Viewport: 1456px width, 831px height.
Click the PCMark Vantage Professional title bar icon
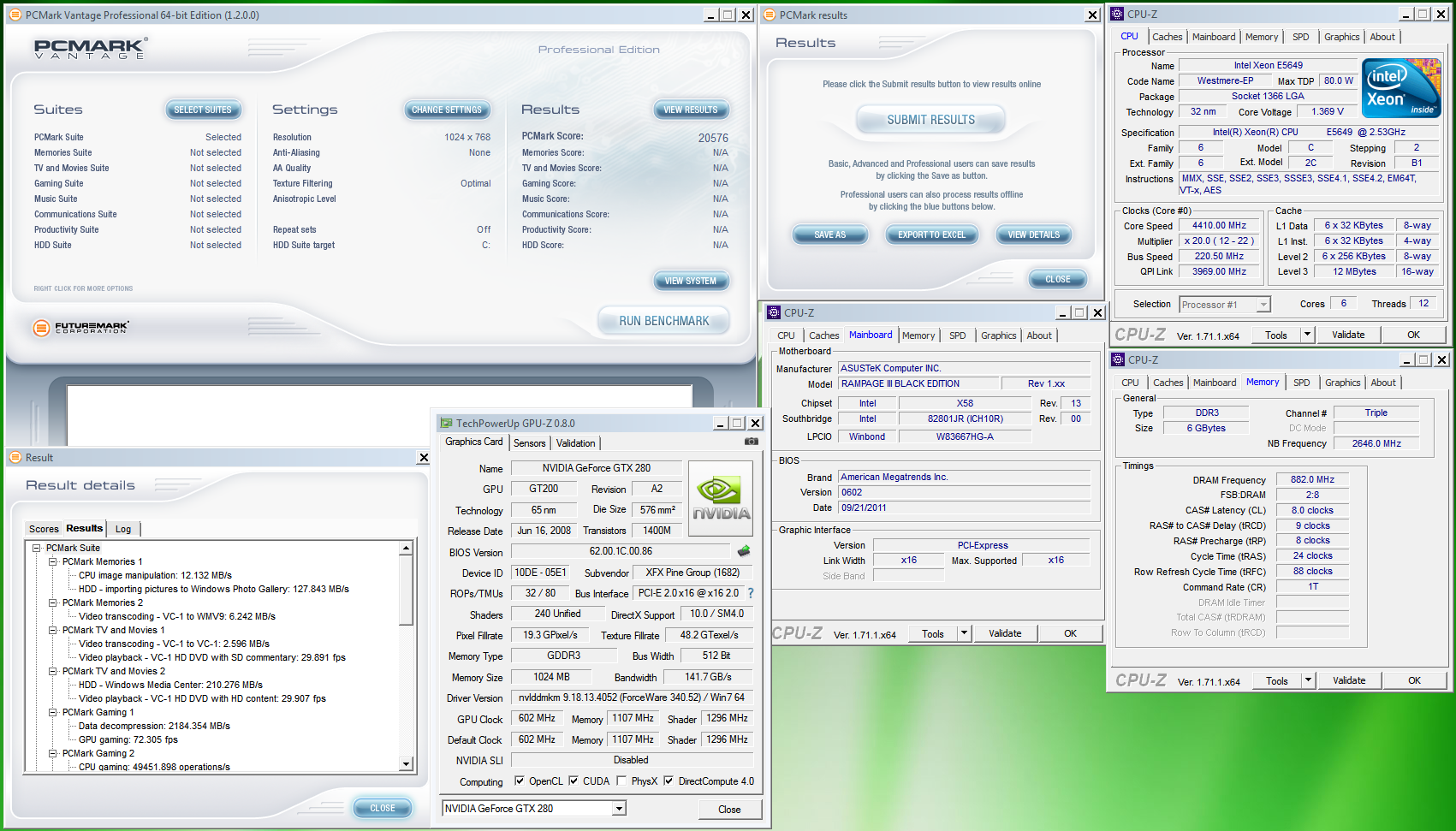pos(15,15)
